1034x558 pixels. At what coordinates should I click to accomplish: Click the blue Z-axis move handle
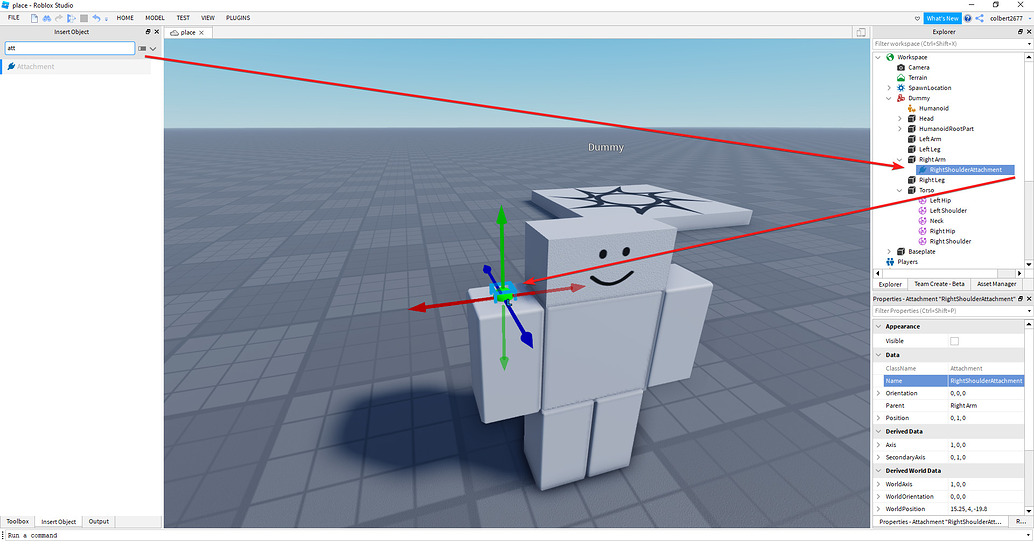coord(526,340)
